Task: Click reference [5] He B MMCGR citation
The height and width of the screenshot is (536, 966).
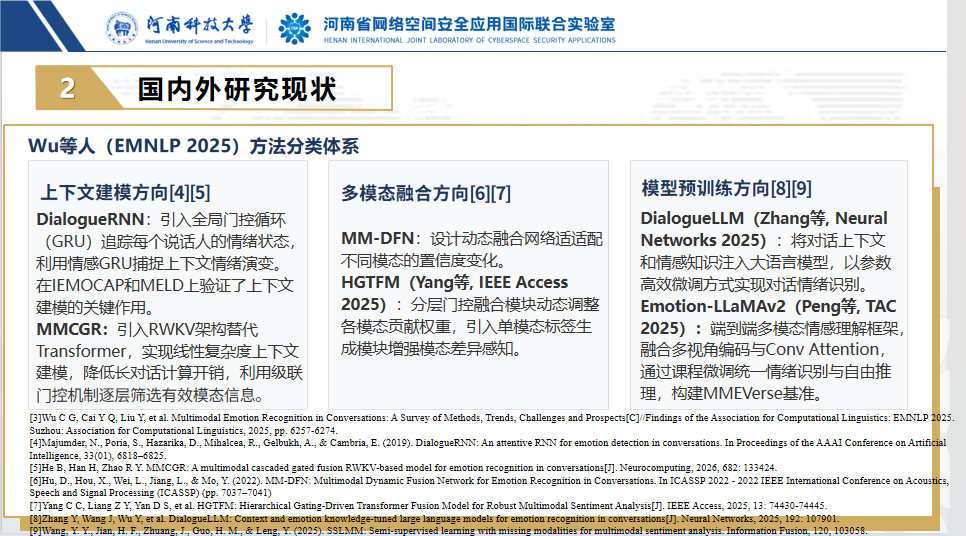Action: click(x=403, y=468)
